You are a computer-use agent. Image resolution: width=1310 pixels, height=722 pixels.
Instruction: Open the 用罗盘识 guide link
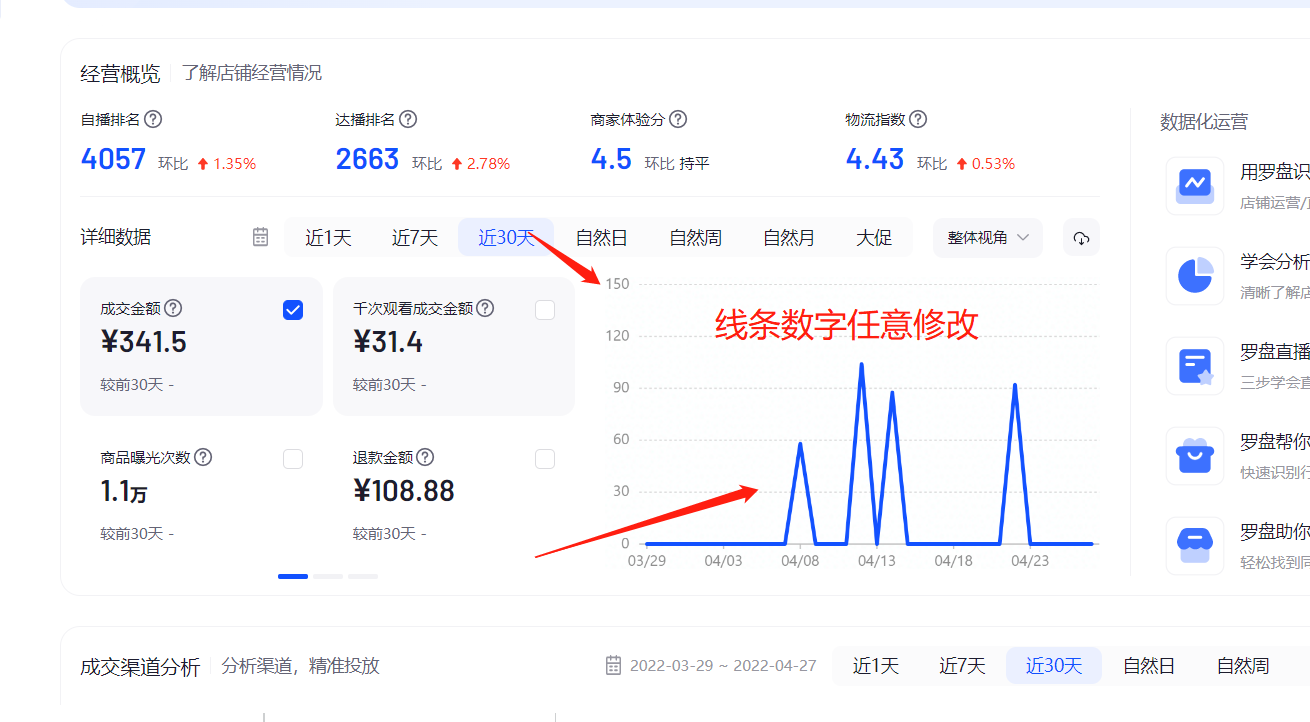point(1275,172)
